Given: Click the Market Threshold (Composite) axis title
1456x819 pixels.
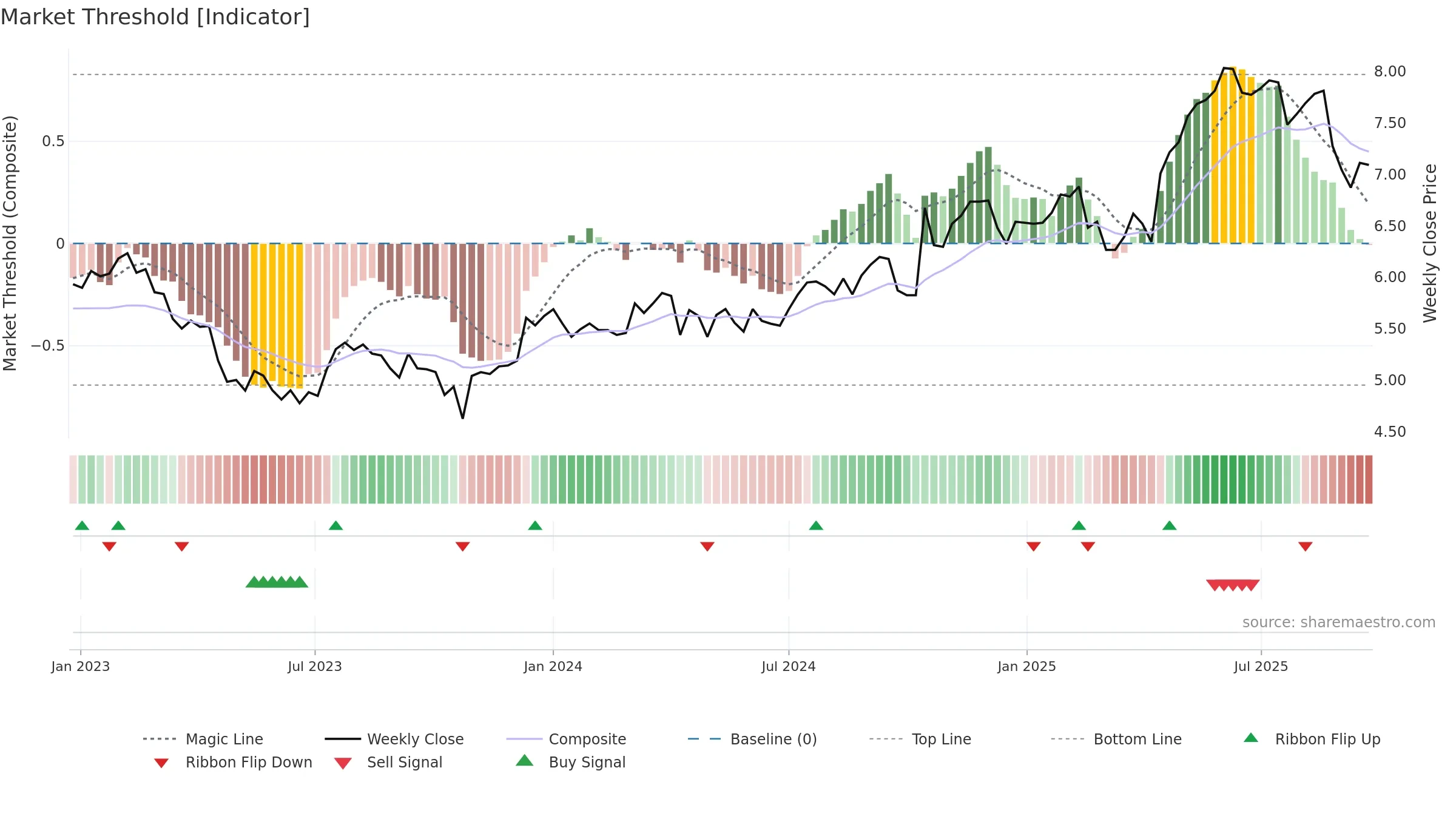Looking at the screenshot, I should pos(10,243).
